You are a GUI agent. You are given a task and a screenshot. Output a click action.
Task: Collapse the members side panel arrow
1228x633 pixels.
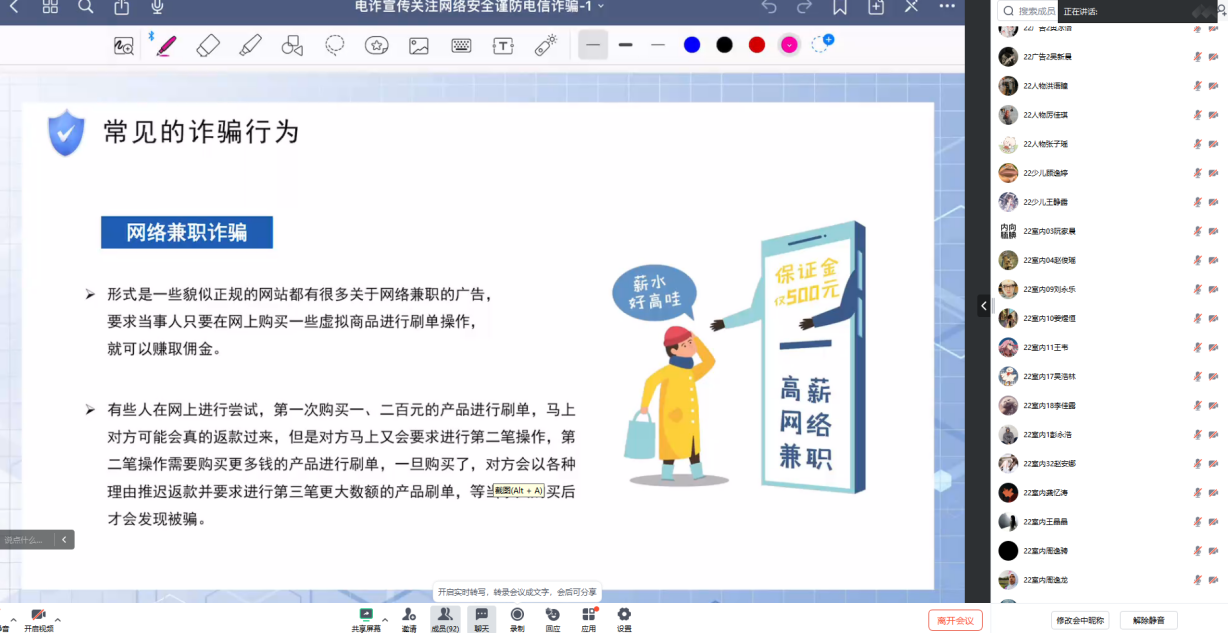pyautogui.click(x=984, y=306)
